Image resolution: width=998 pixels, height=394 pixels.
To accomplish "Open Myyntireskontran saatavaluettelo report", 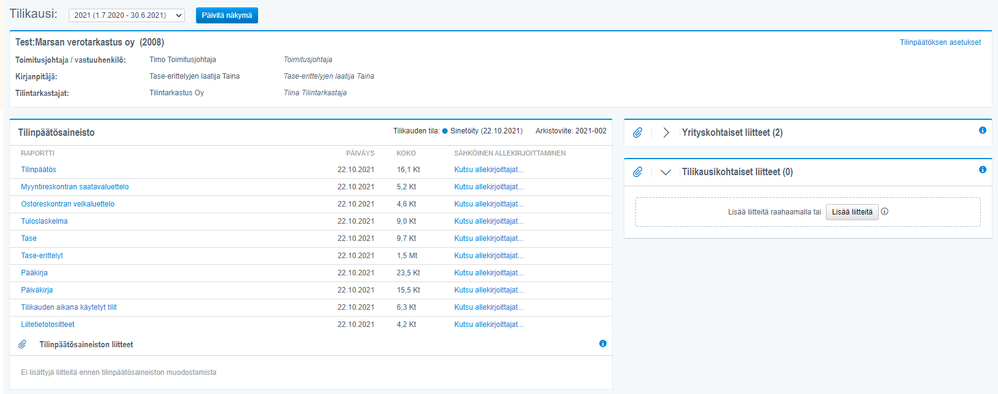I will pyautogui.click(x=75, y=186).
